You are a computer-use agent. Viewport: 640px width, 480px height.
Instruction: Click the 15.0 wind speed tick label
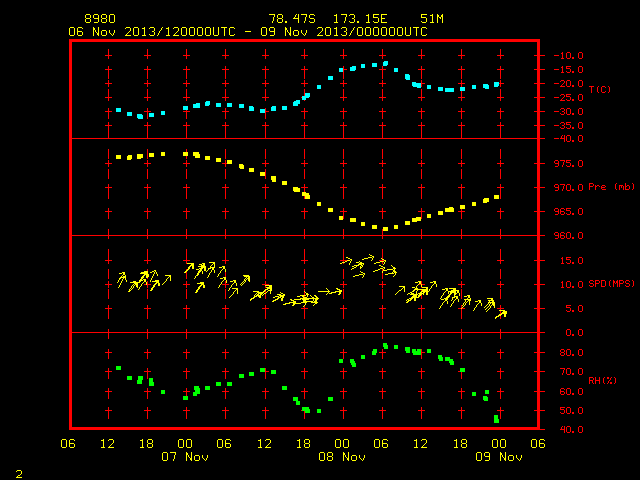(x=571, y=260)
